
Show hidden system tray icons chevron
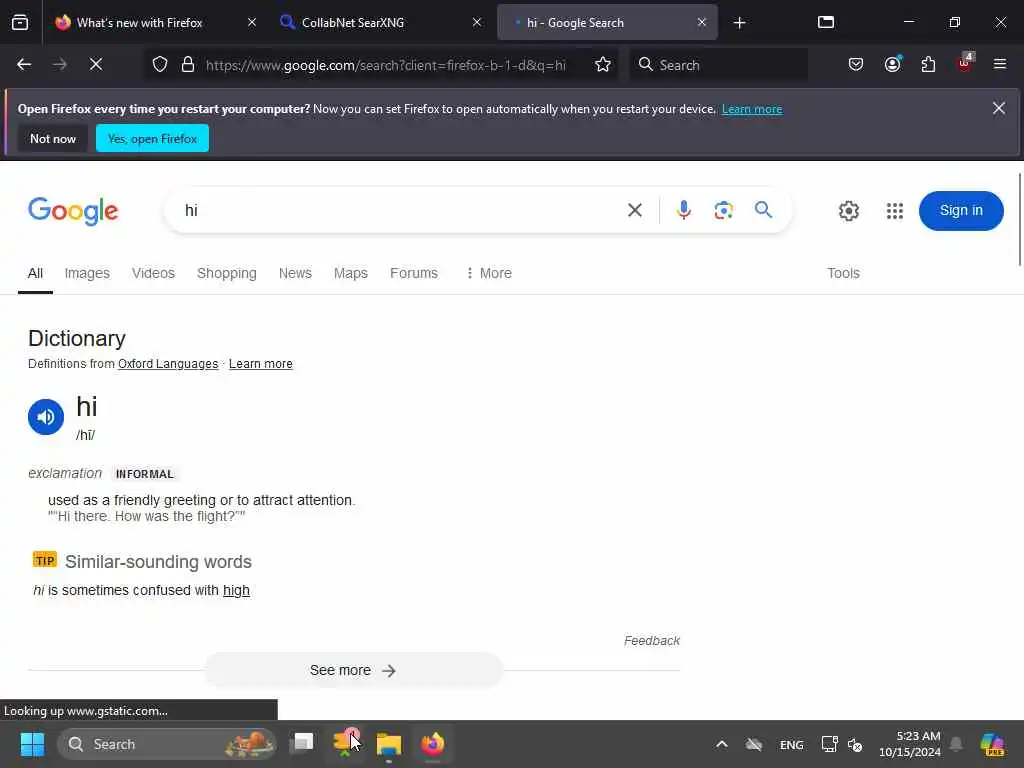[722, 744]
